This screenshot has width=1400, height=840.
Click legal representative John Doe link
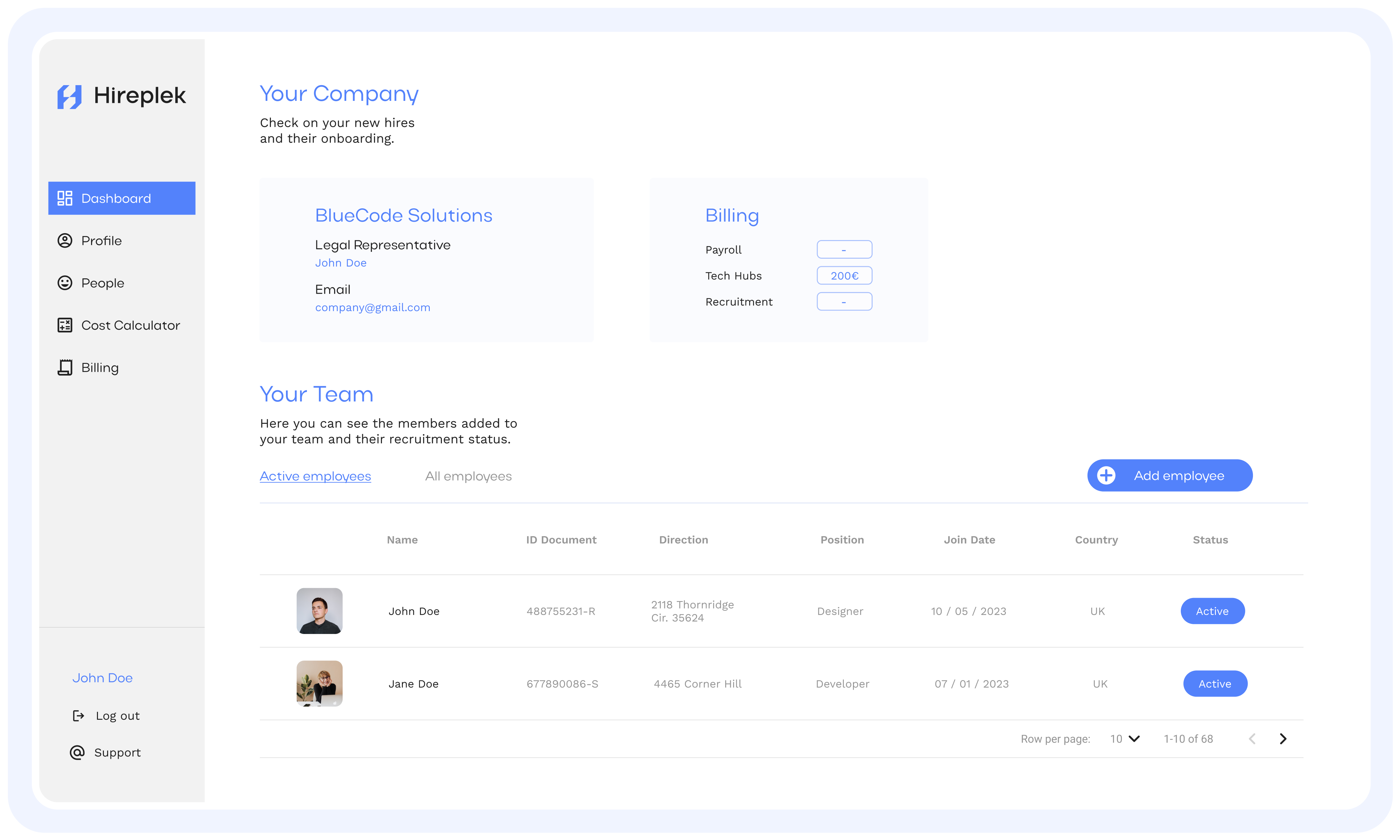341,263
